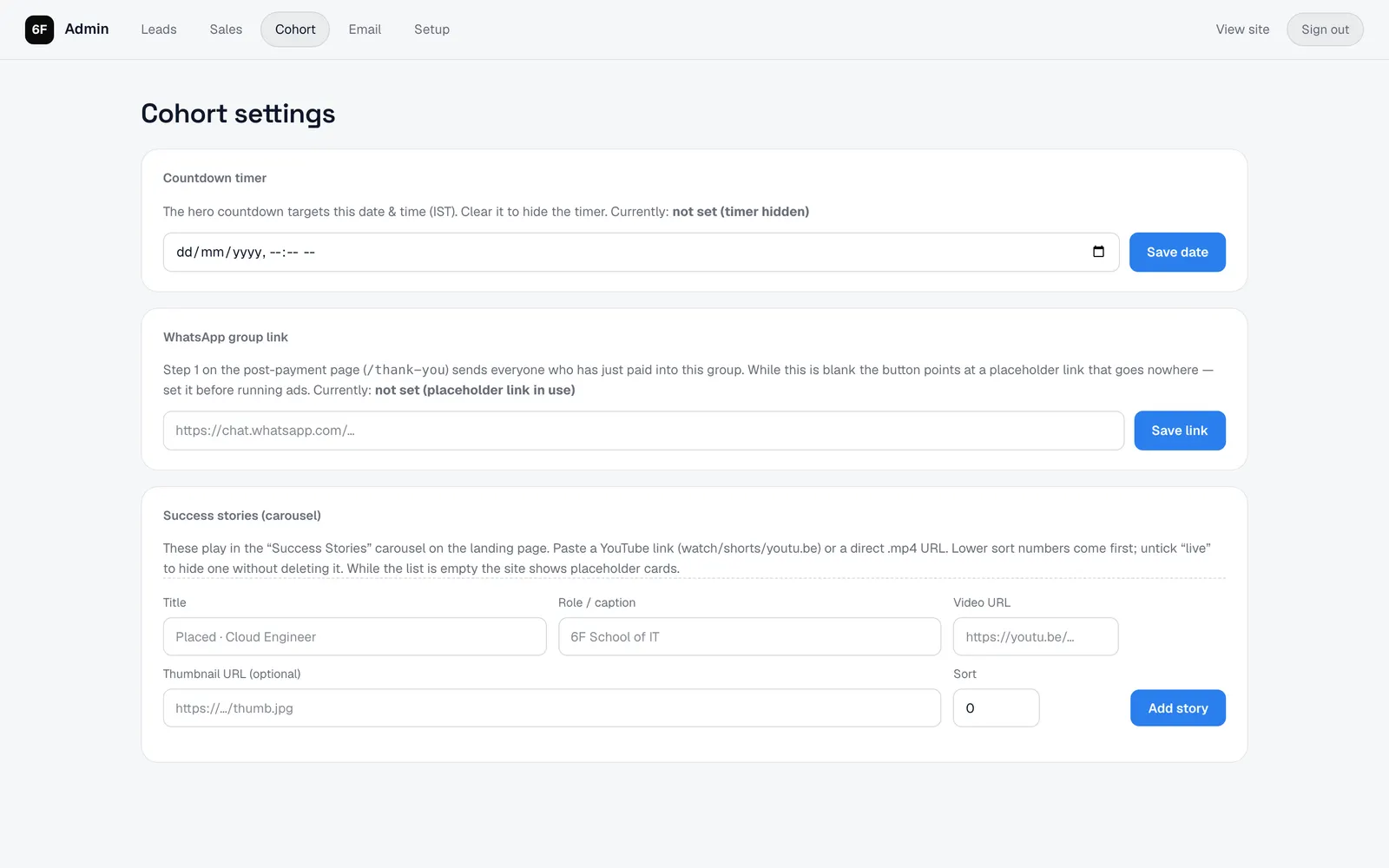This screenshot has width=1389, height=868.
Task: Sign out of the admin
Action: pyautogui.click(x=1325, y=30)
